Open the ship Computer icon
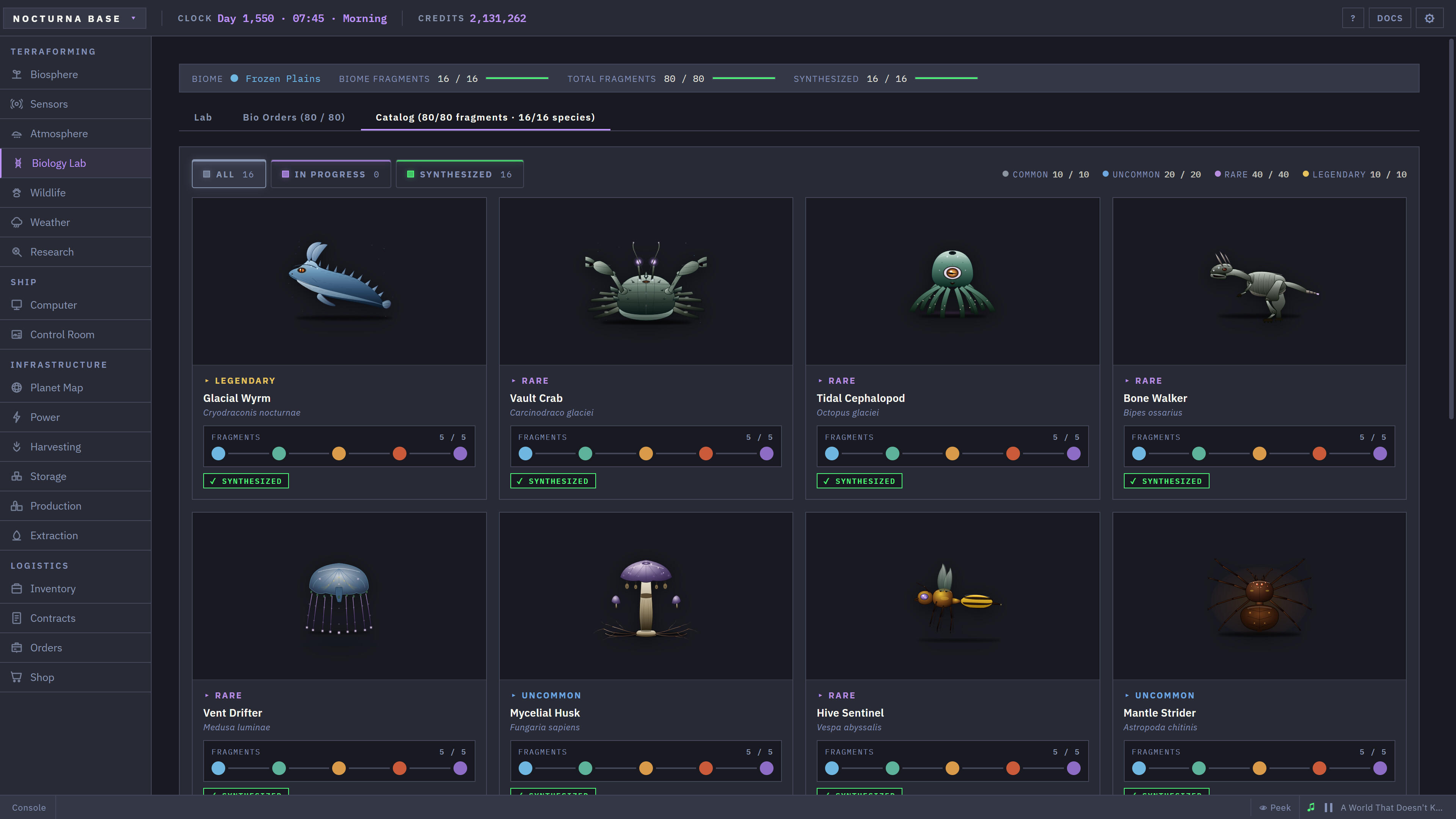 point(17,305)
